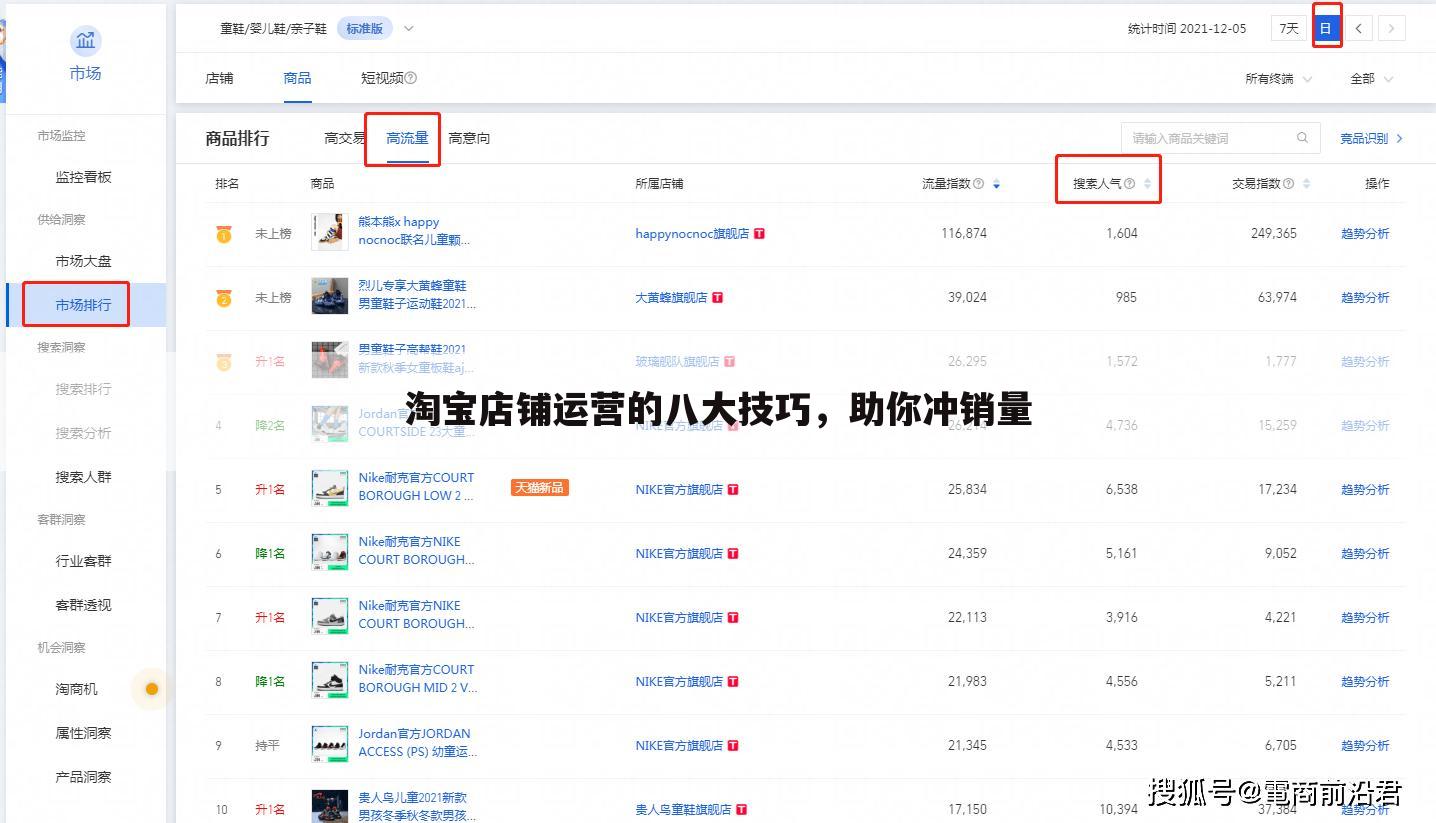Screen dimensions: 1436x823
Task: Click Tmall badge beside happynocnoc旗舰店
Action: (759, 234)
